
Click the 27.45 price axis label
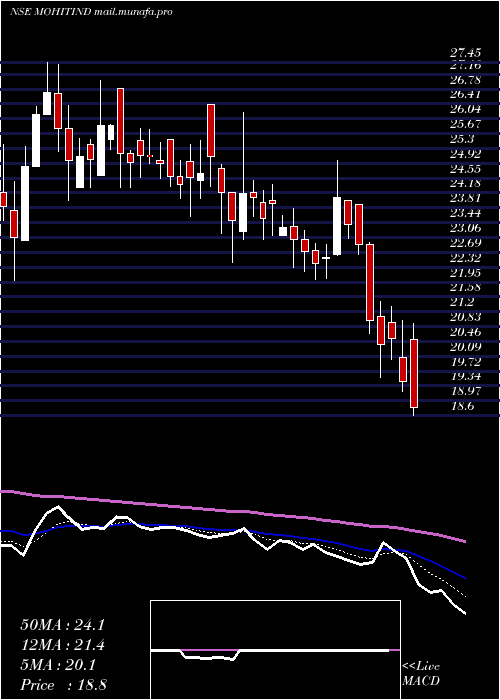[467, 53]
